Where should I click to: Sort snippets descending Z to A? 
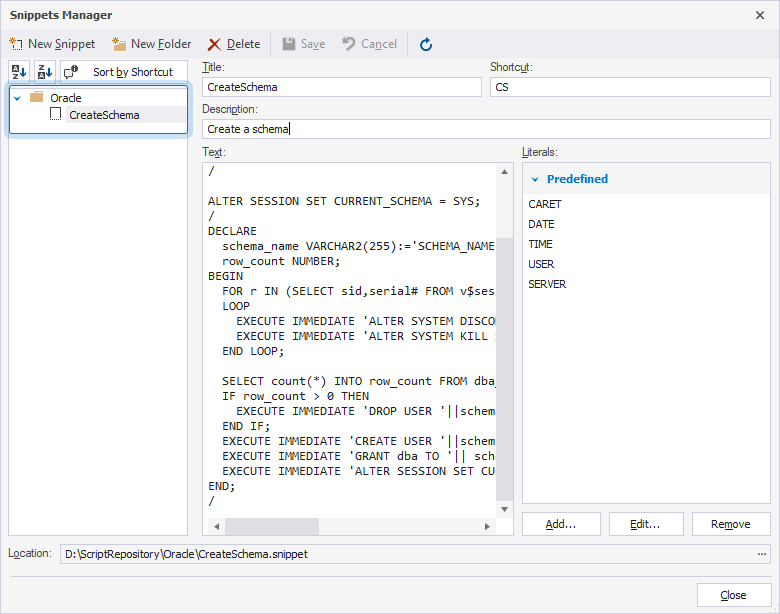point(45,72)
